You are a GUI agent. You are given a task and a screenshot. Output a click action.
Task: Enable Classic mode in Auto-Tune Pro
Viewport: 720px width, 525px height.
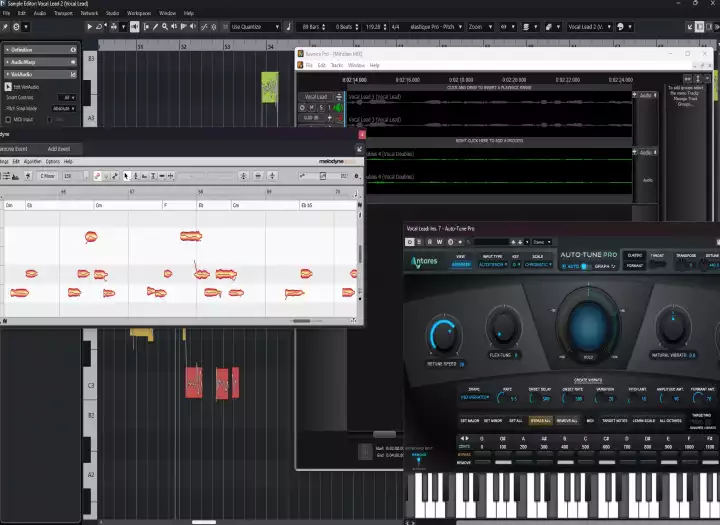click(x=633, y=256)
